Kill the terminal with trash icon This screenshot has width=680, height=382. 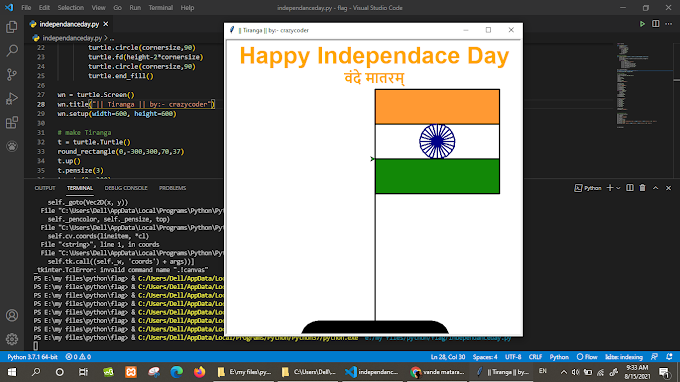pos(643,188)
